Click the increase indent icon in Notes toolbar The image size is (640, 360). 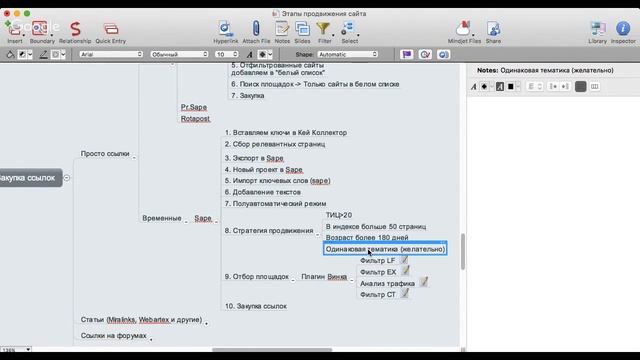pos(565,87)
